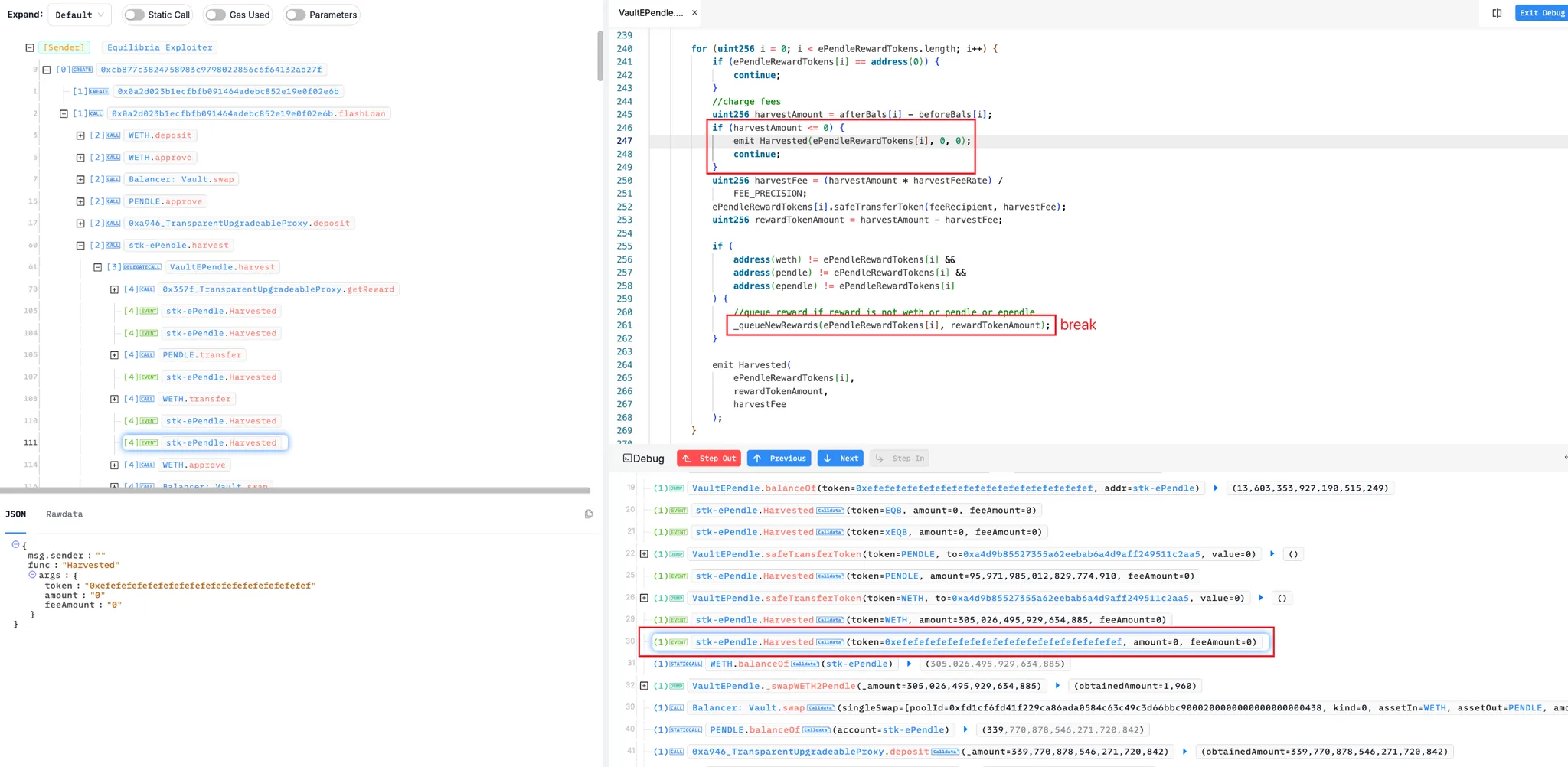The width and height of the screenshot is (1568, 767).
Task: Close the VaultEPendle source tab
Action: 694,13
